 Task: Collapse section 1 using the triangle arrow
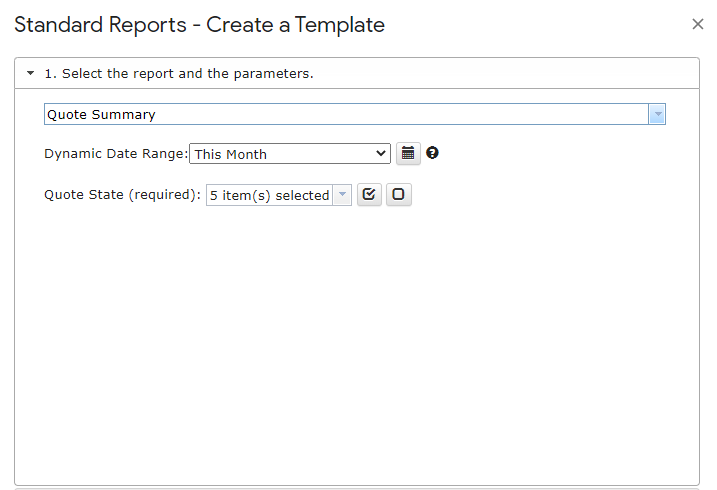(x=30, y=74)
